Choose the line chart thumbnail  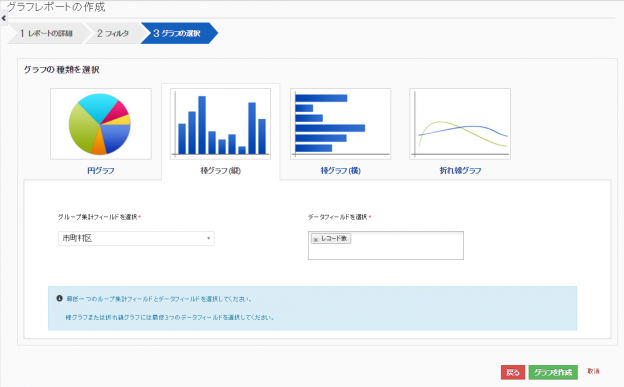tap(460, 124)
